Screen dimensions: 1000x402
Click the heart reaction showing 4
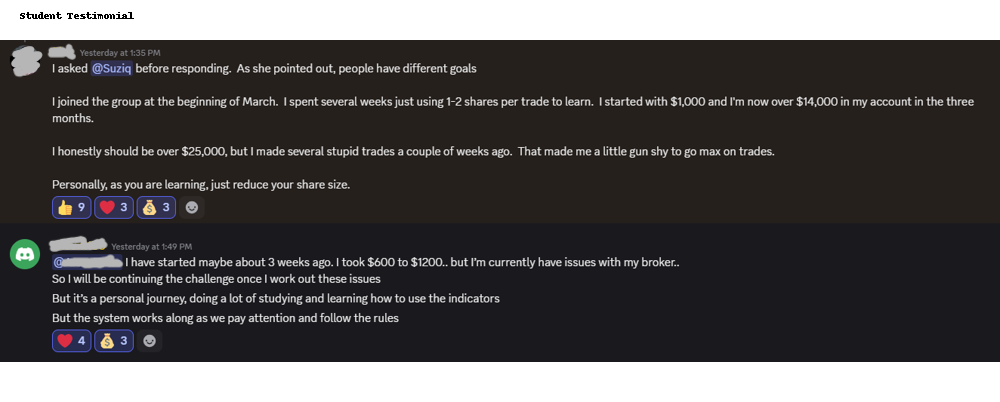71,340
